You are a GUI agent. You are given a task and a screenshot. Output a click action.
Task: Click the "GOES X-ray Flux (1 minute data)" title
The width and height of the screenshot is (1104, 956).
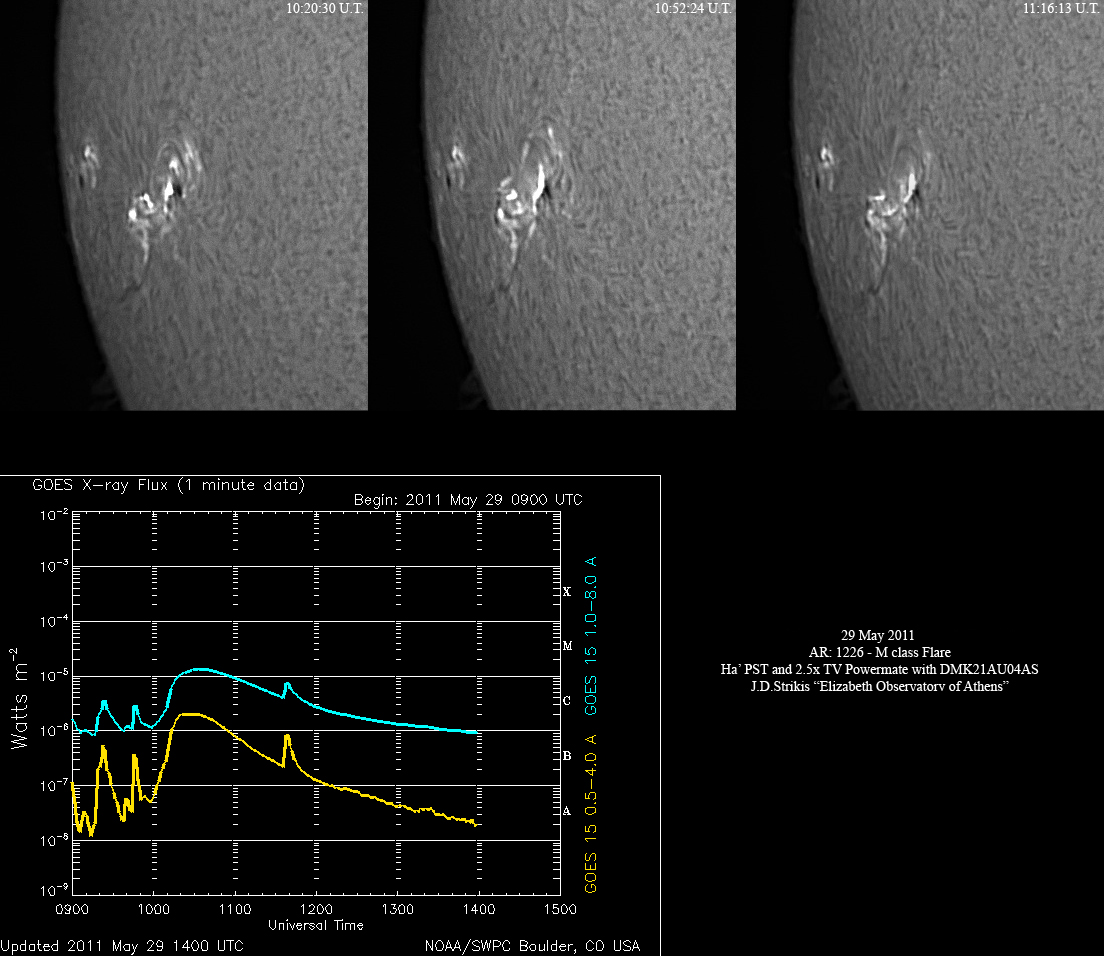pyautogui.click(x=168, y=485)
